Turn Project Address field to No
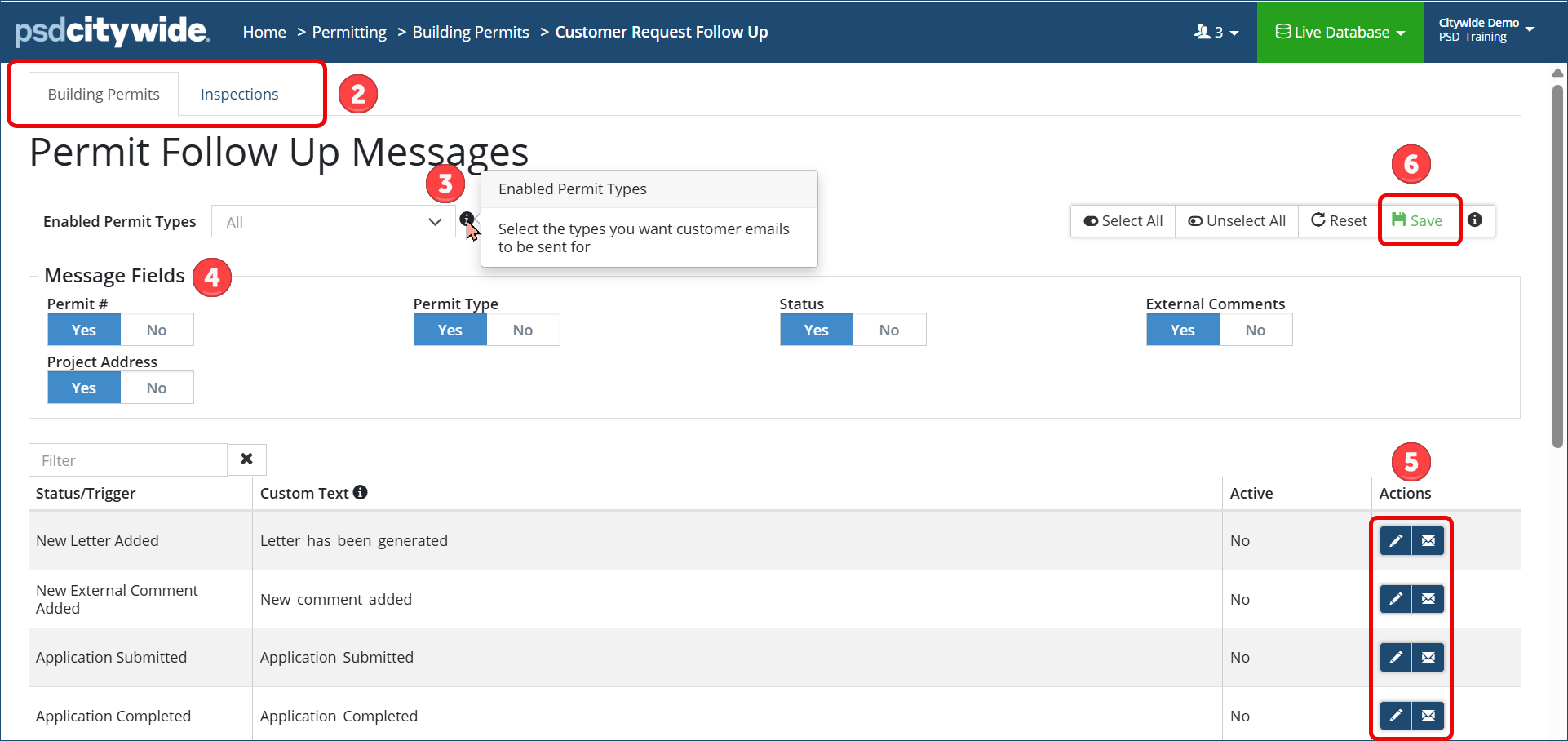The image size is (1568, 741). pyautogui.click(x=157, y=388)
